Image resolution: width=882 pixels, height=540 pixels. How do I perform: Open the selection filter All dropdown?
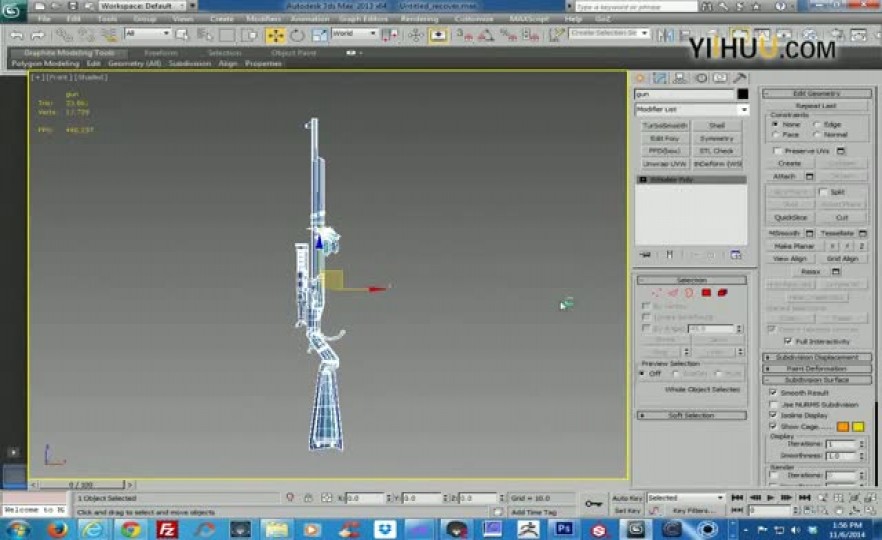tap(147, 34)
